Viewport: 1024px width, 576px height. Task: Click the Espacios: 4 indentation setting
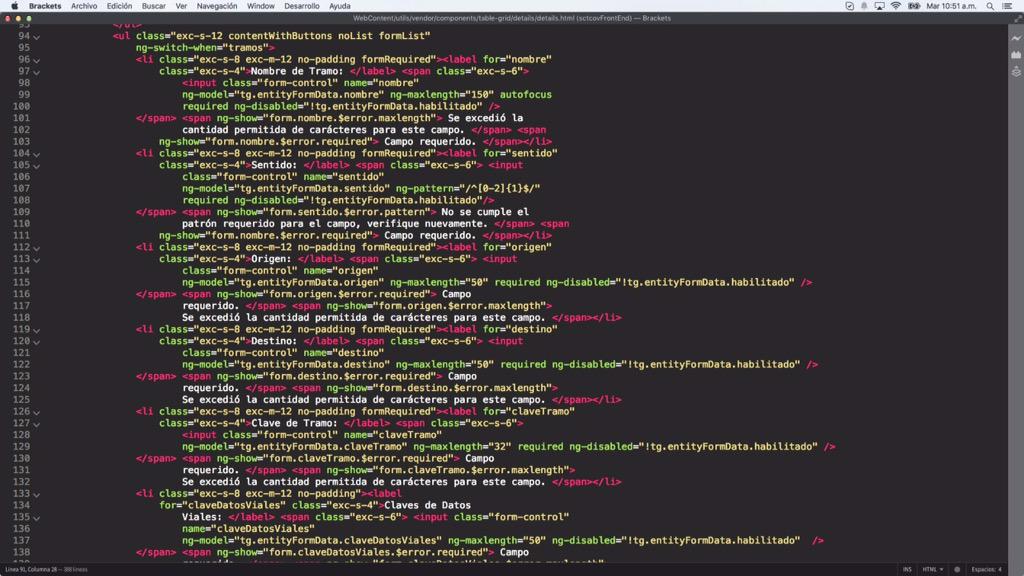pyautogui.click(x=986, y=569)
